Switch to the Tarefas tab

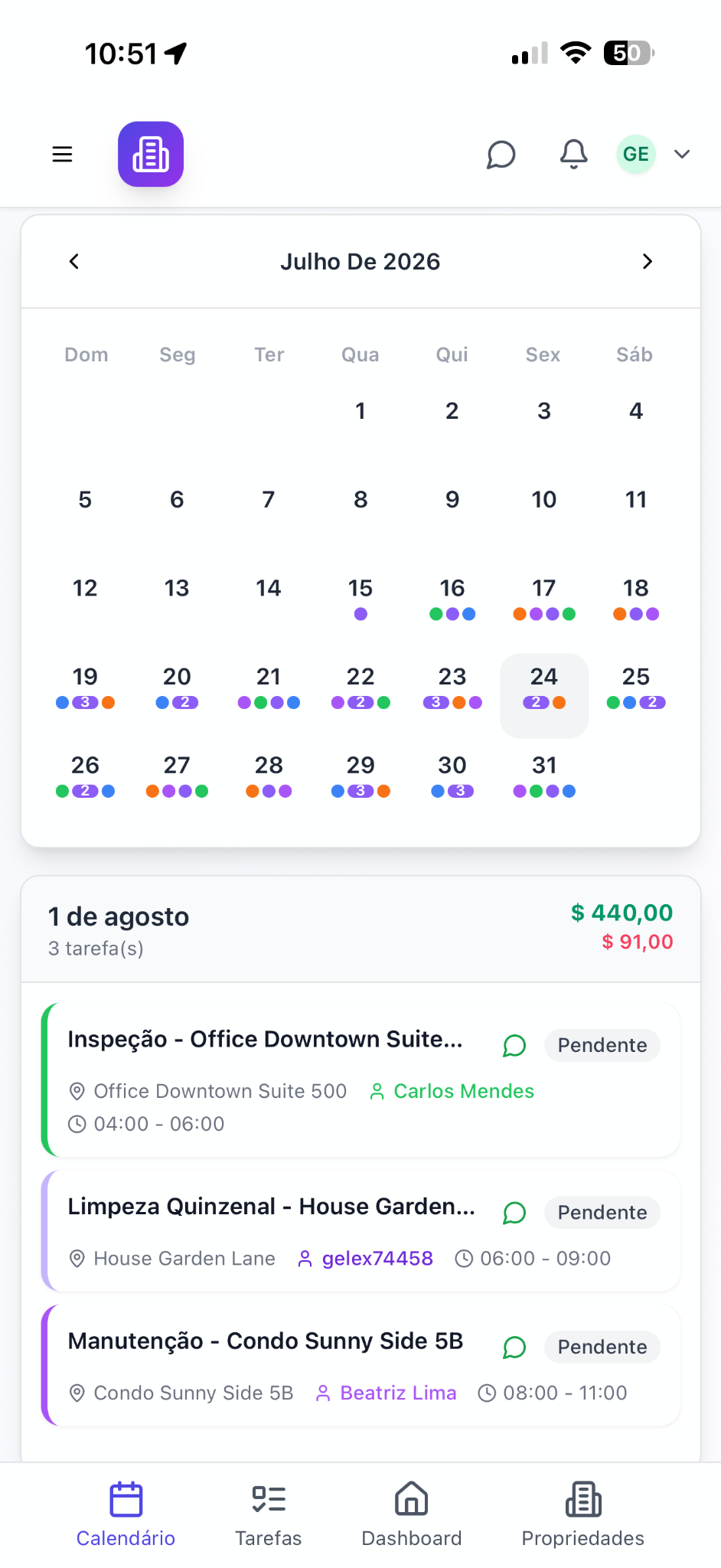click(x=269, y=1515)
